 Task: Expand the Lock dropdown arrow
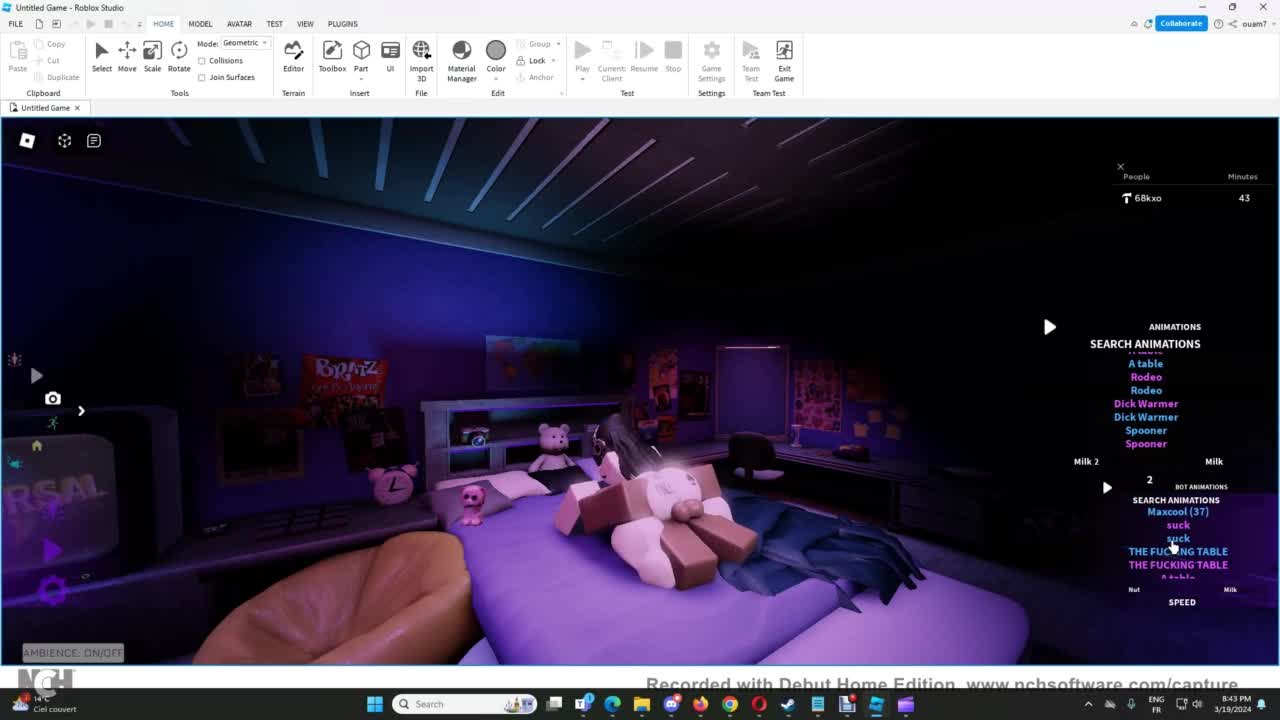(555, 61)
